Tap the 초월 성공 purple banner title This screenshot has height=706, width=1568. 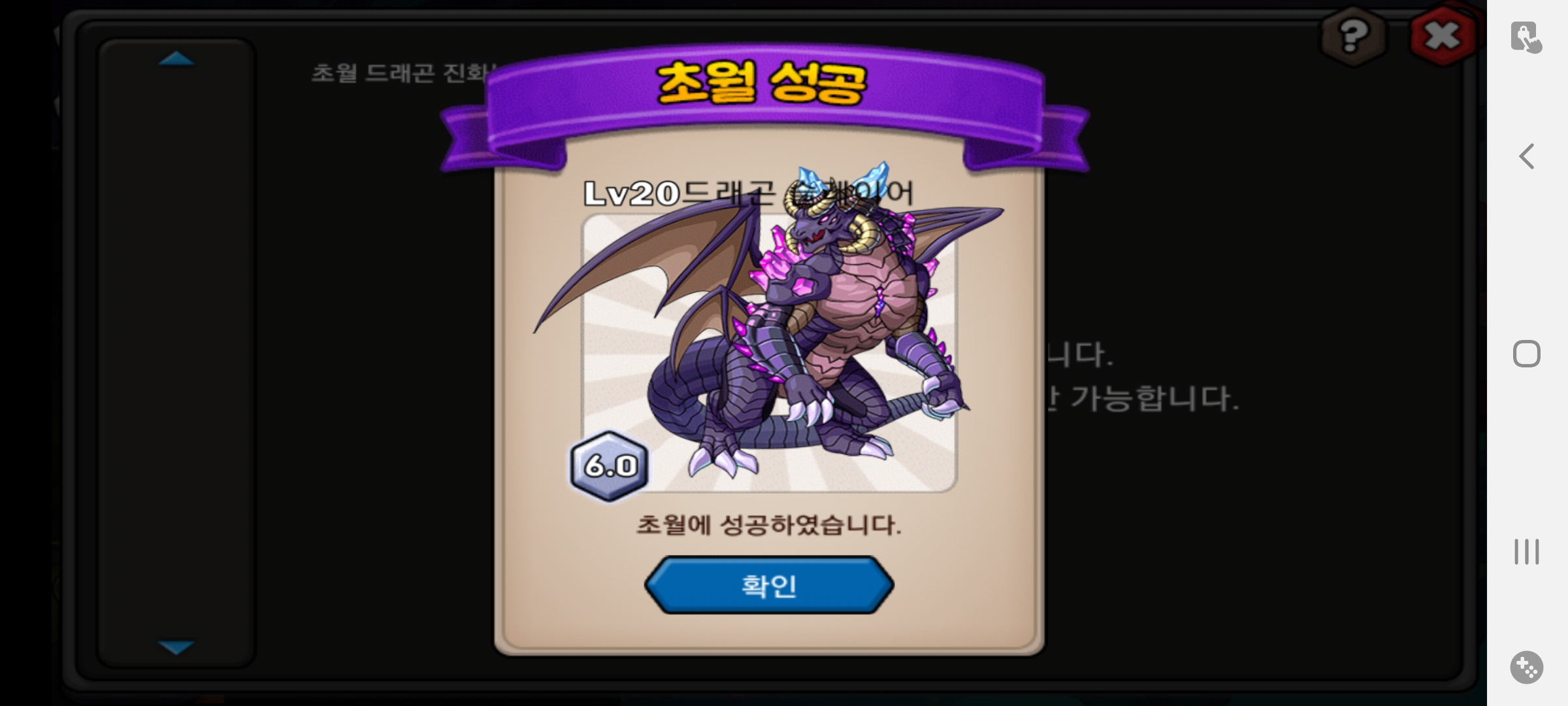tap(761, 84)
